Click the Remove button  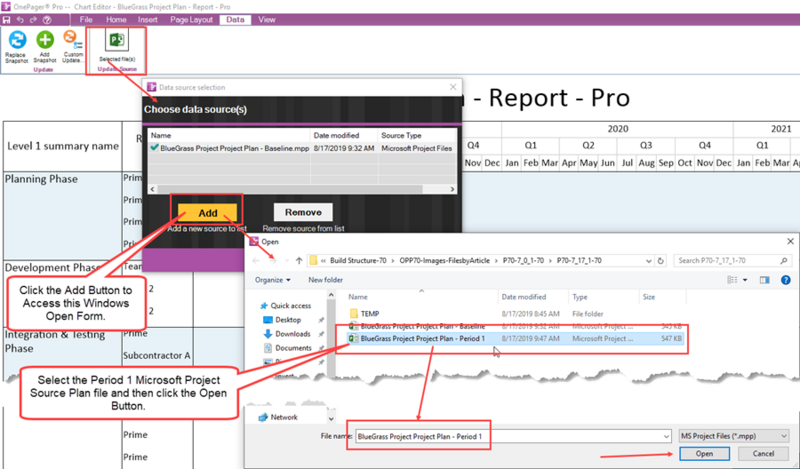[303, 212]
